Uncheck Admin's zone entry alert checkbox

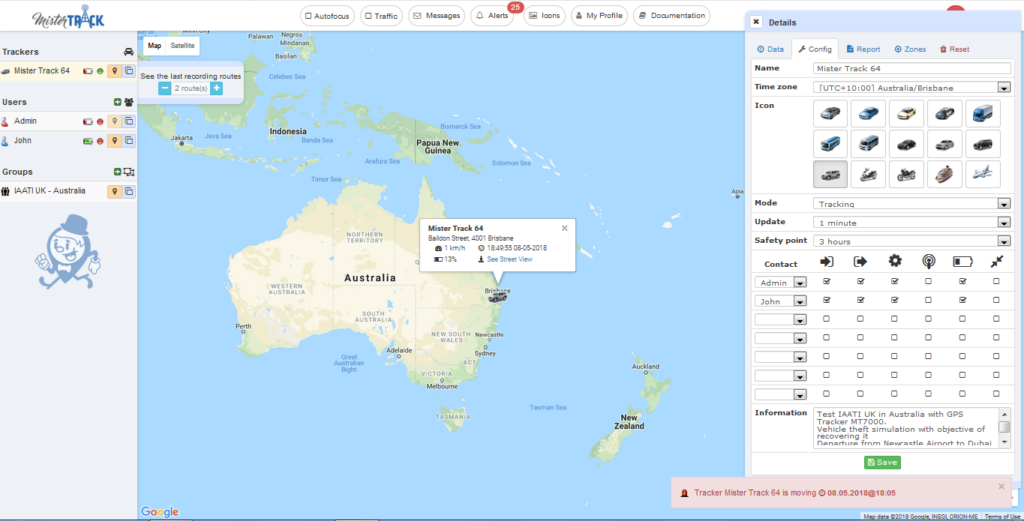[827, 281]
